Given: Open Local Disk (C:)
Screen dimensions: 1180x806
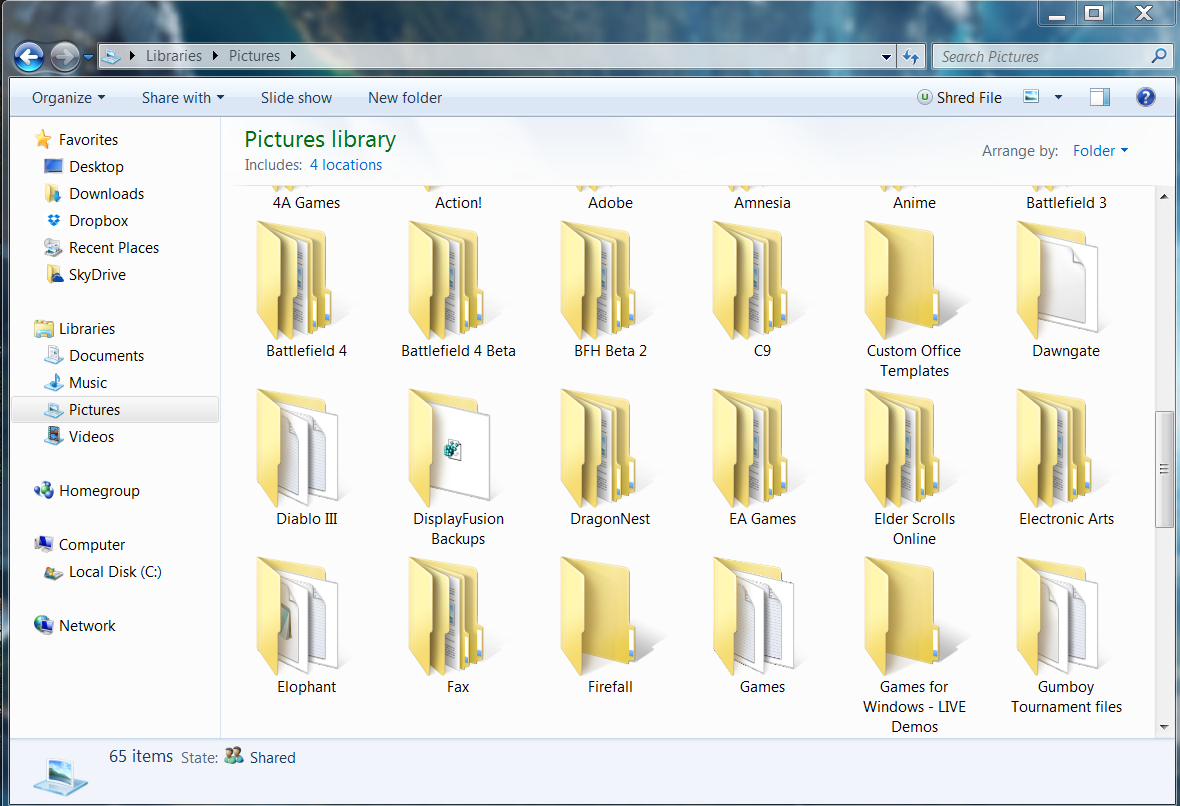Looking at the screenshot, I should (114, 572).
